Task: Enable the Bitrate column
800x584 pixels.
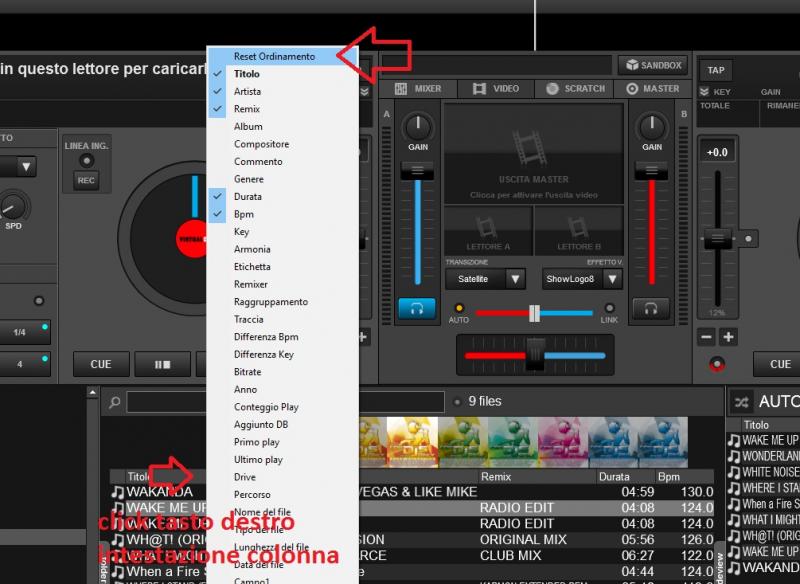Action: pos(283,372)
